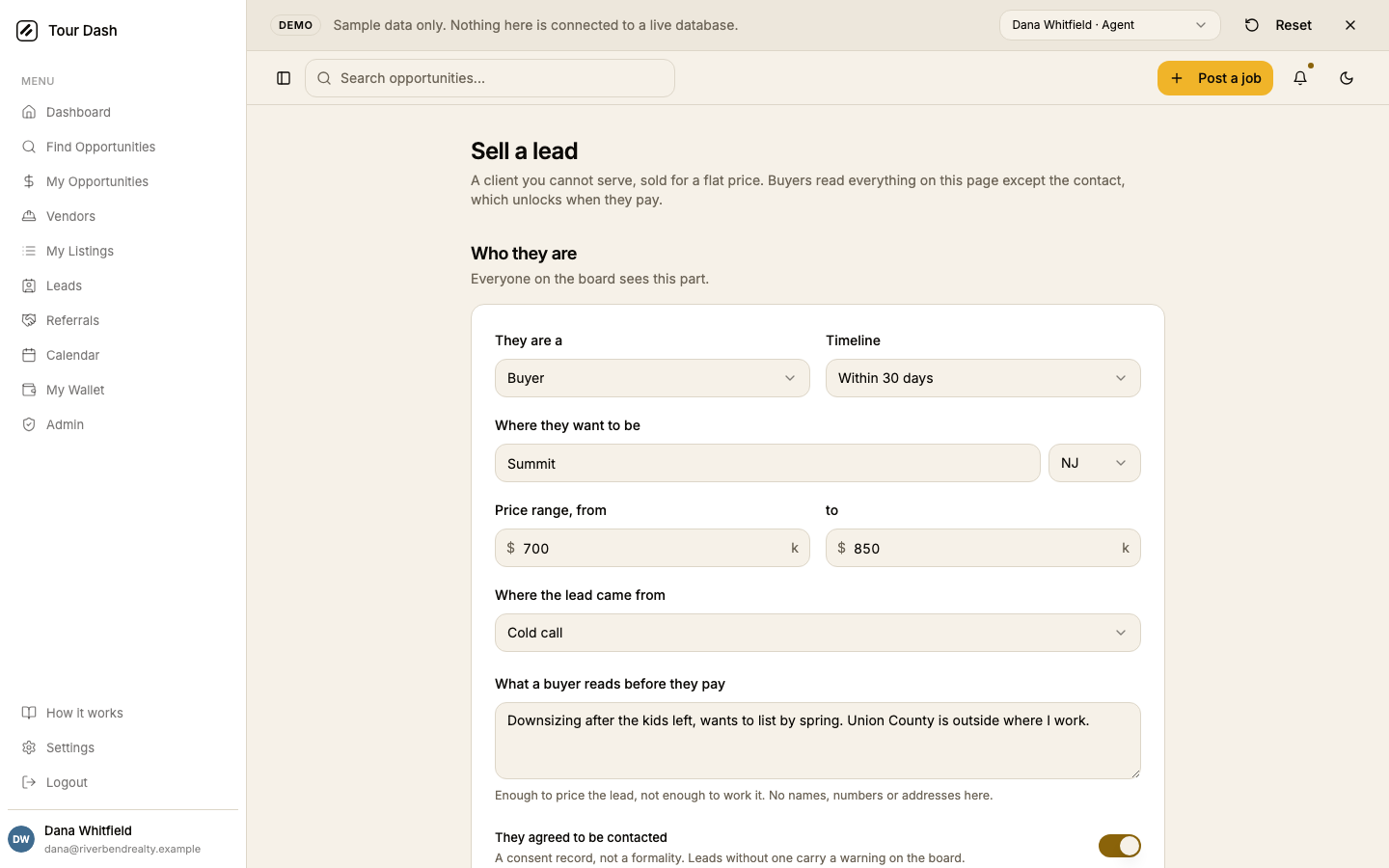Dismiss the demo banner with X
The width and height of the screenshot is (1389, 868).
pyautogui.click(x=1350, y=25)
